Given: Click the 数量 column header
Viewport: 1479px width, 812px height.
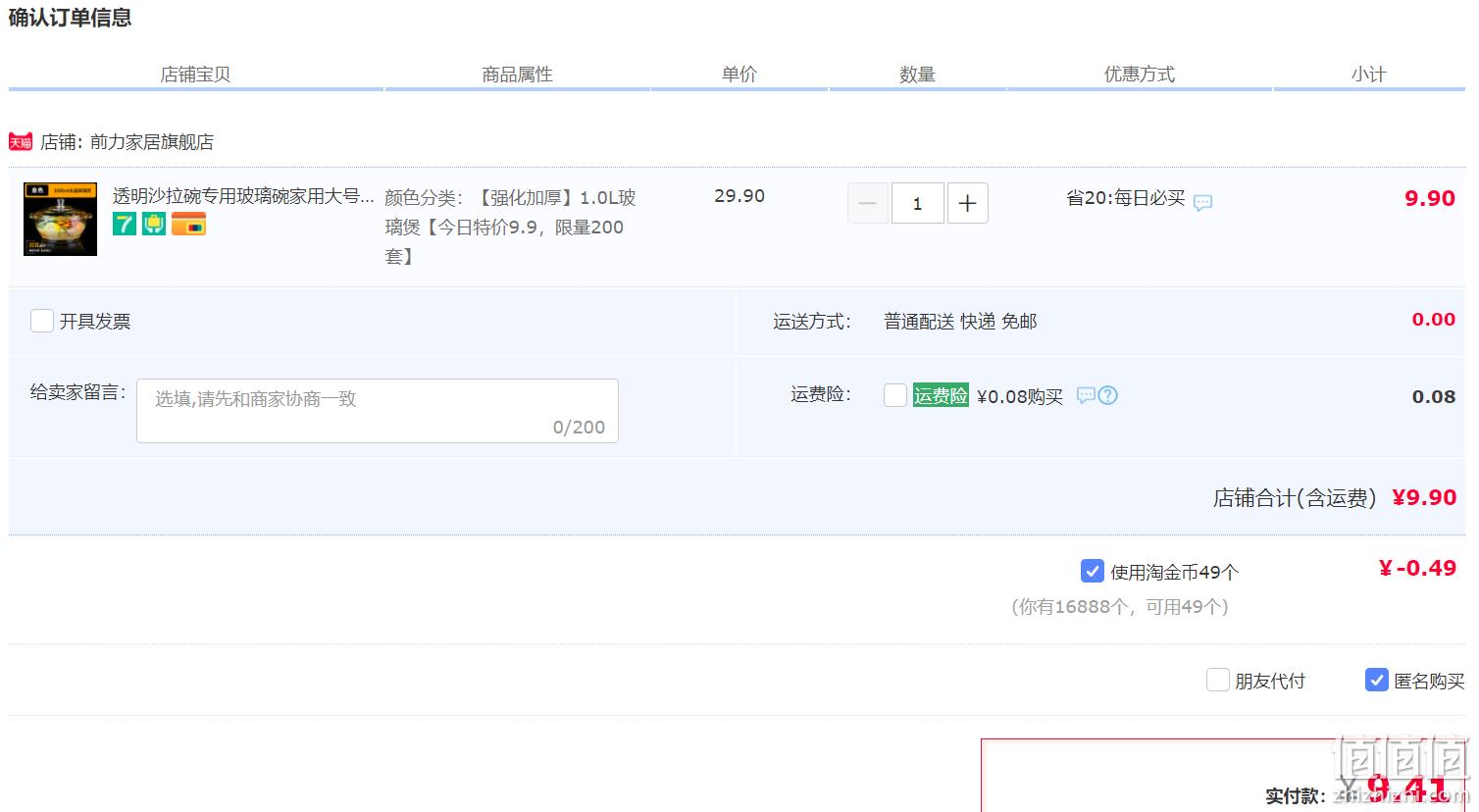Looking at the screenshot, I should 917,75.
